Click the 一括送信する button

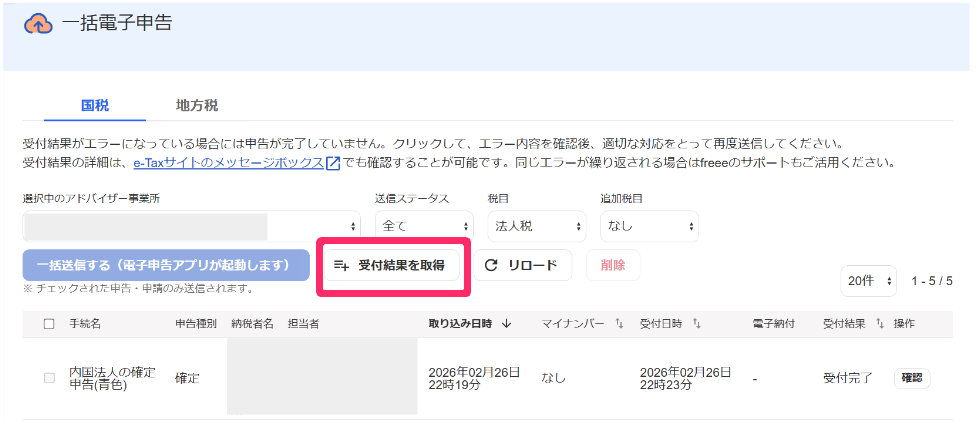[x=166, y=265]
